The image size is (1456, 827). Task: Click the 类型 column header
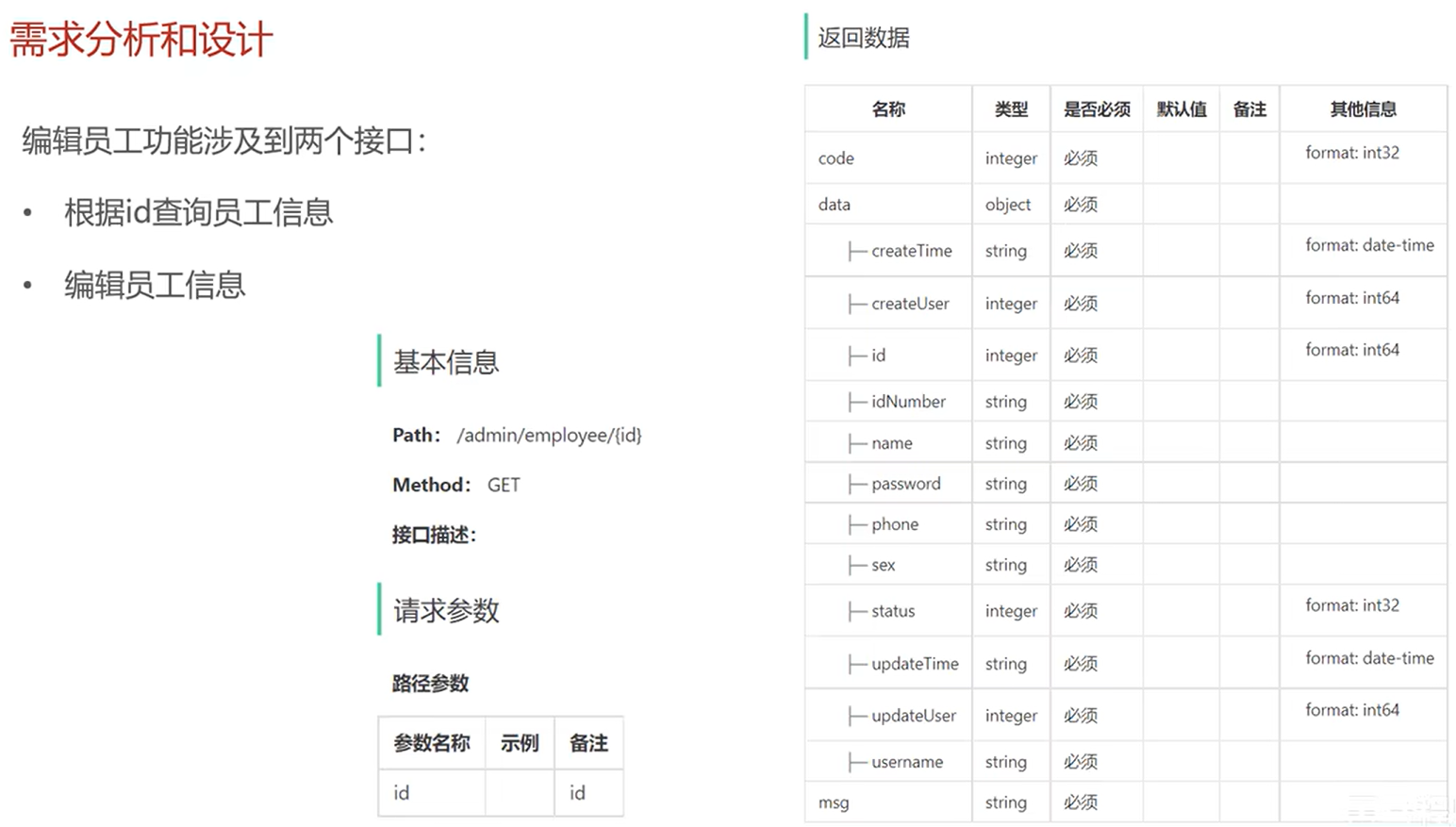tap(1011, 109)
